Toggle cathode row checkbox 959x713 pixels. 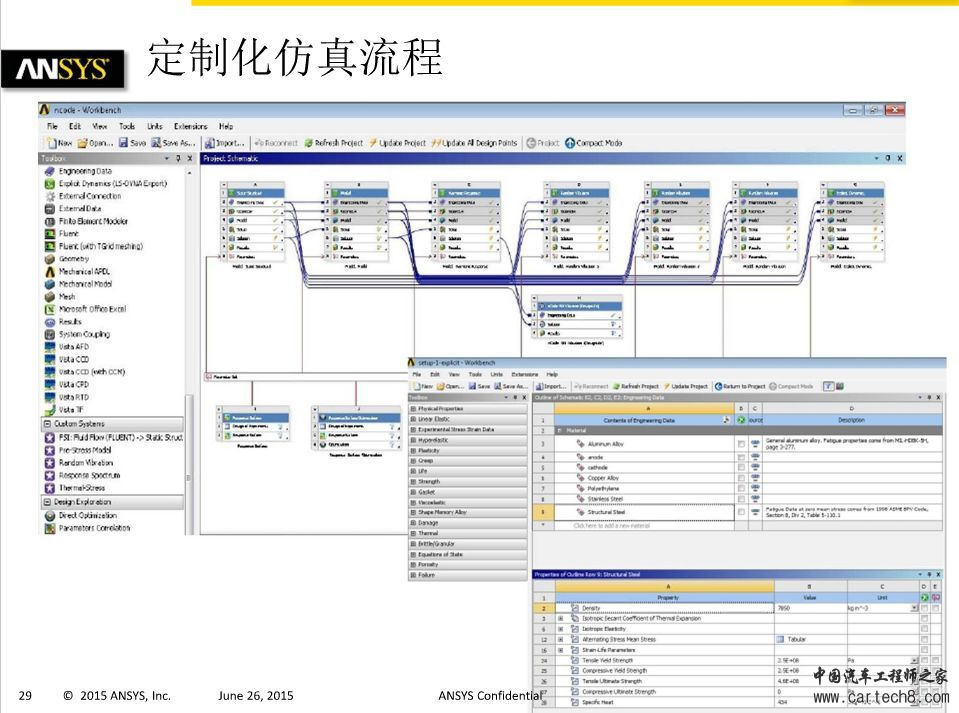coord(741,468)
